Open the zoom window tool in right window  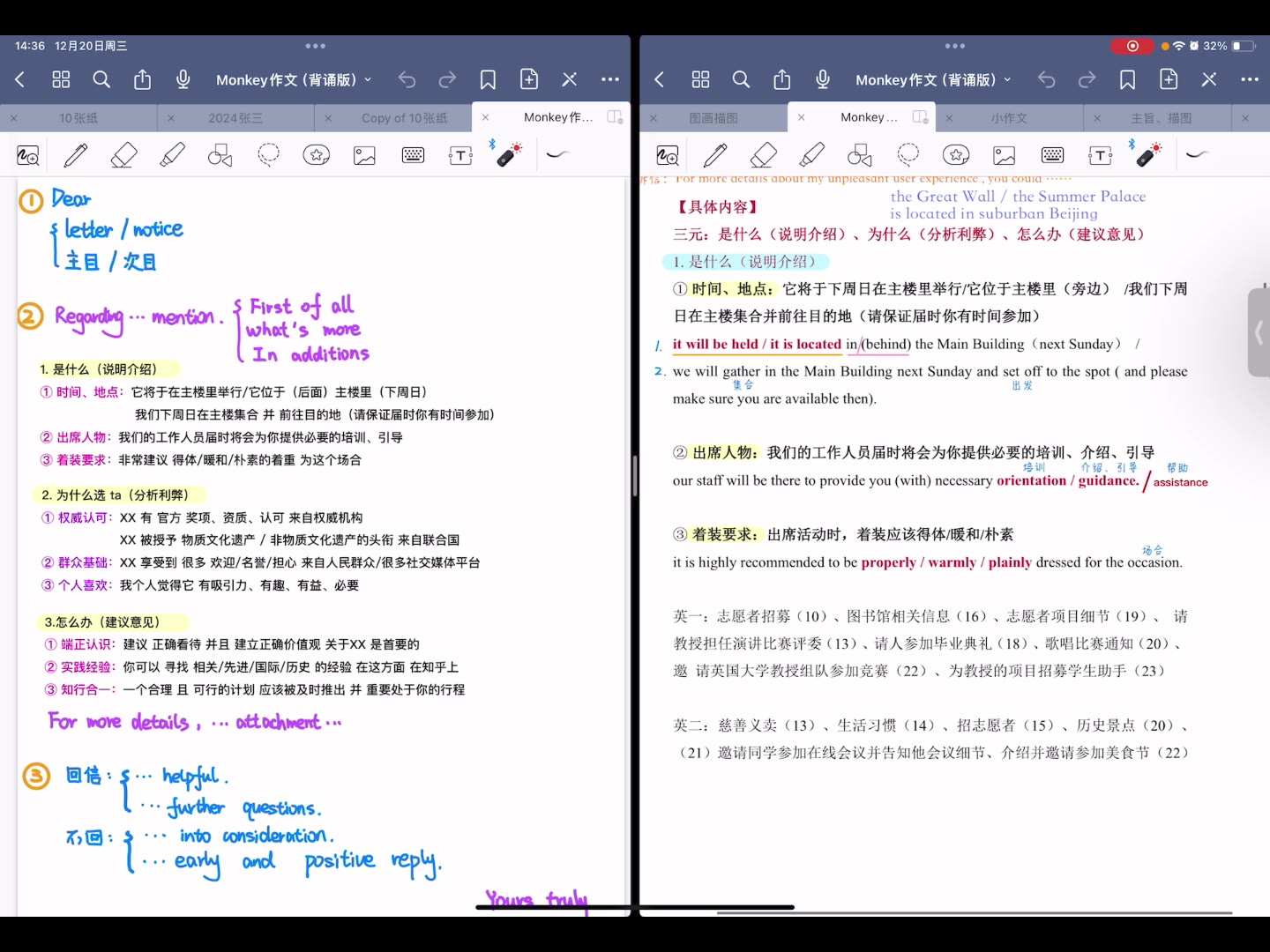pyautogui.click(x=668, y=156)
